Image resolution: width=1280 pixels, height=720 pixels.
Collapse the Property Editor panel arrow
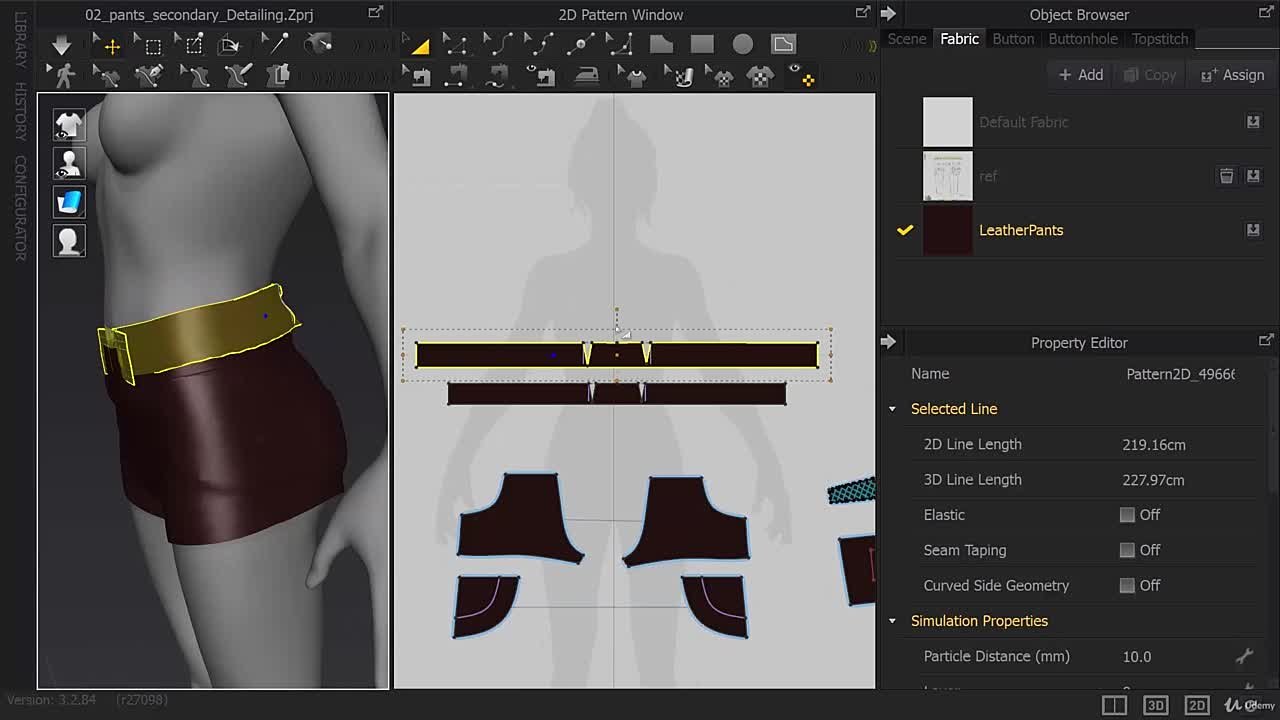point(888,342)
